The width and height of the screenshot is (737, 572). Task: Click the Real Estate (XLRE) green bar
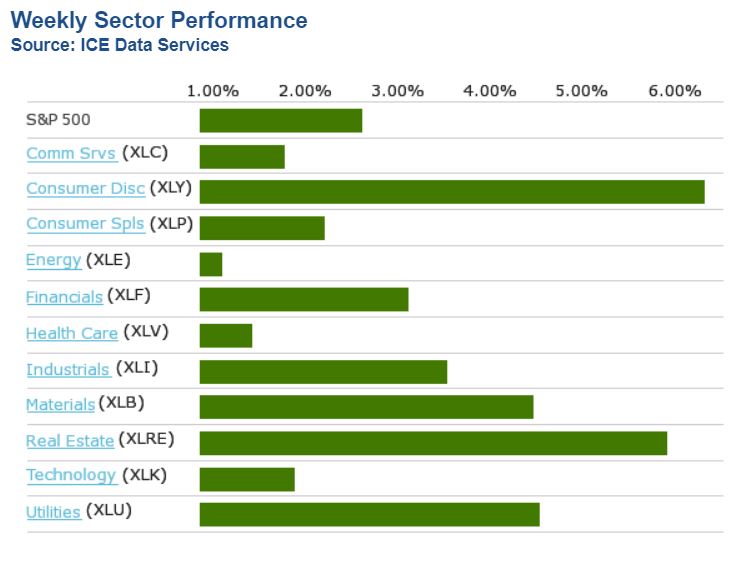(433, 443)
